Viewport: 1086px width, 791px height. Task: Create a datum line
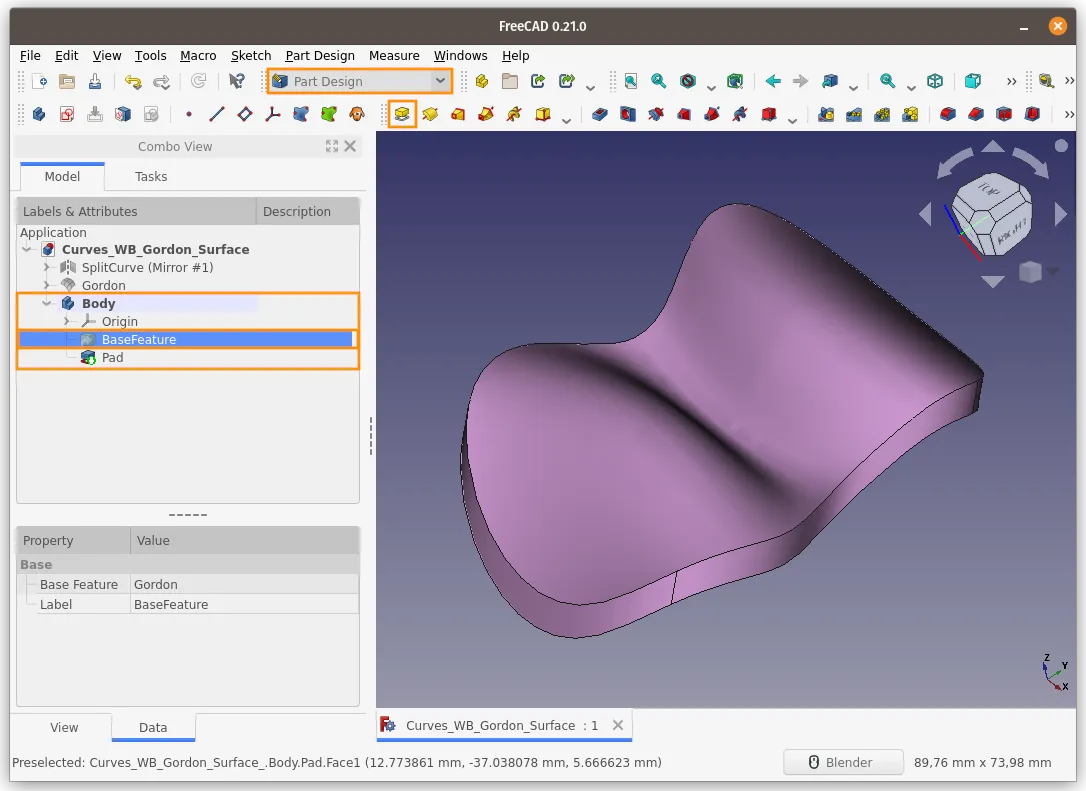tap(217, 114)
